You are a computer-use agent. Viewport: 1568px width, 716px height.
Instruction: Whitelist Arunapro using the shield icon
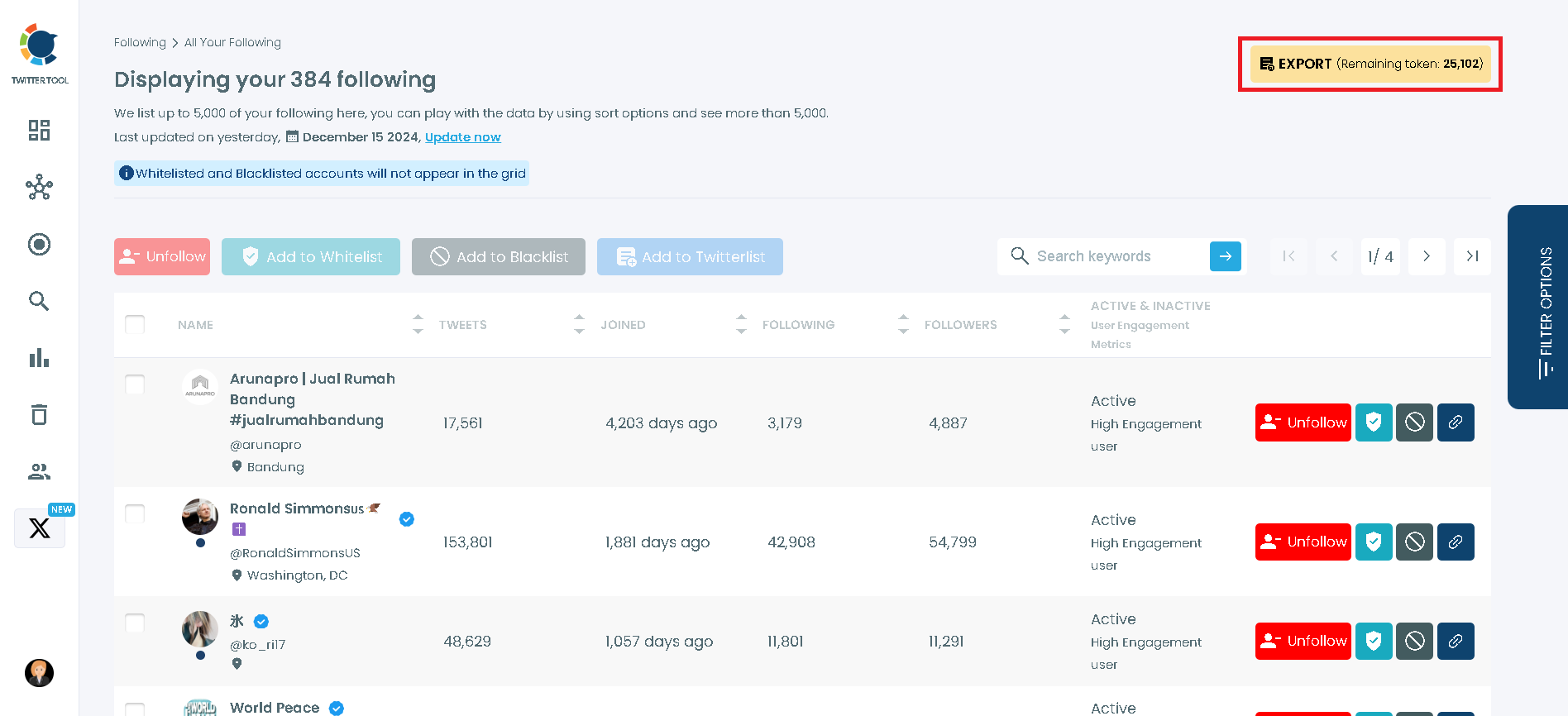[x=1374, y=422]
